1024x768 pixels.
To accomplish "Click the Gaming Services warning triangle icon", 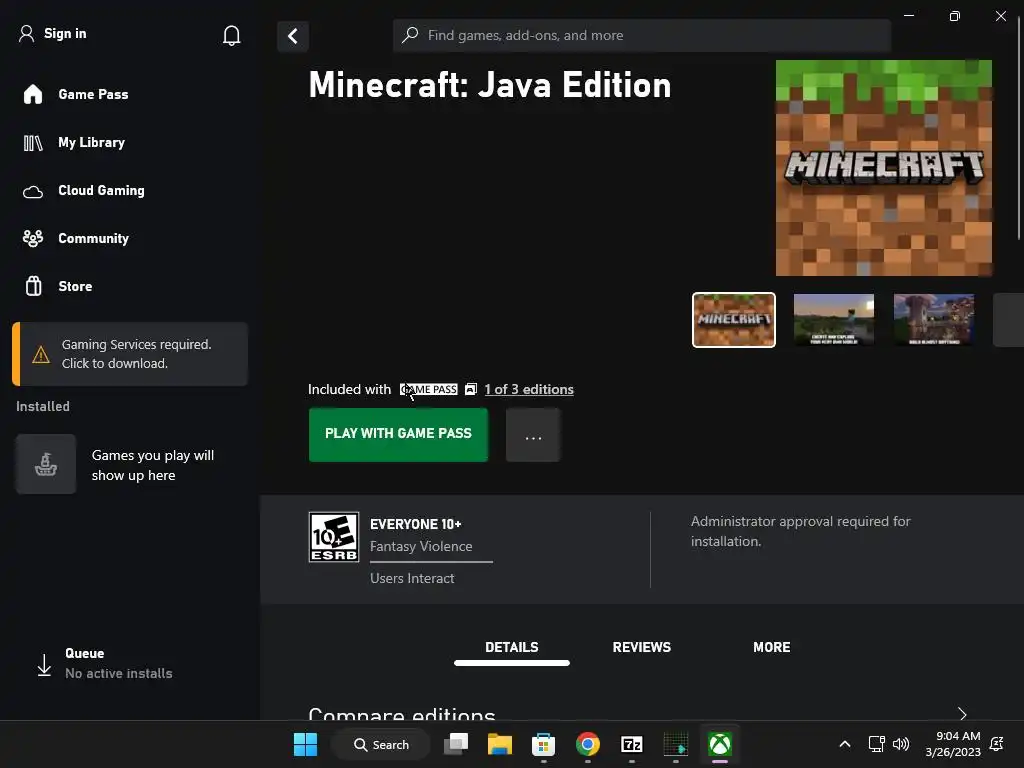I will click(x=41, y=355).
